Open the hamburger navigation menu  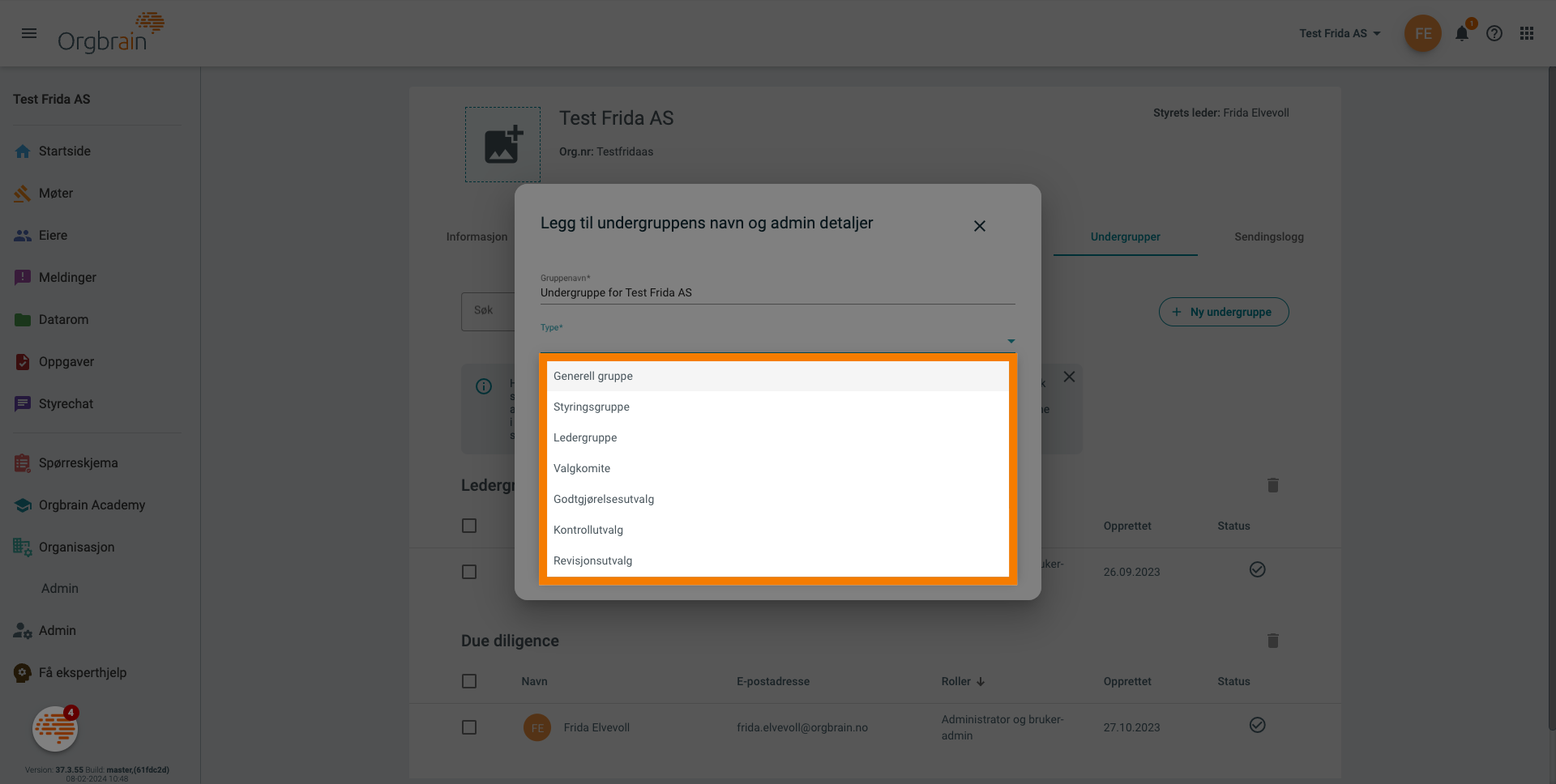click(29, 33)
